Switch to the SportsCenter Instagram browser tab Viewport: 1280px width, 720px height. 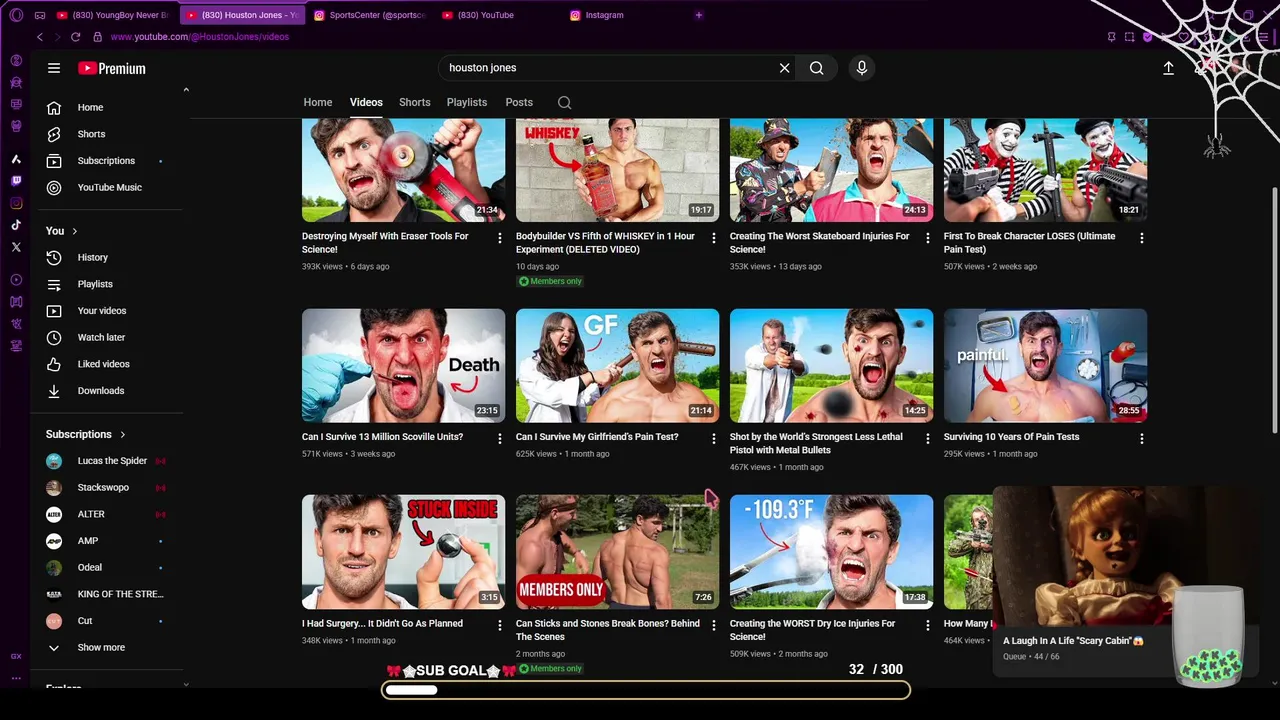tap(370, 15)
